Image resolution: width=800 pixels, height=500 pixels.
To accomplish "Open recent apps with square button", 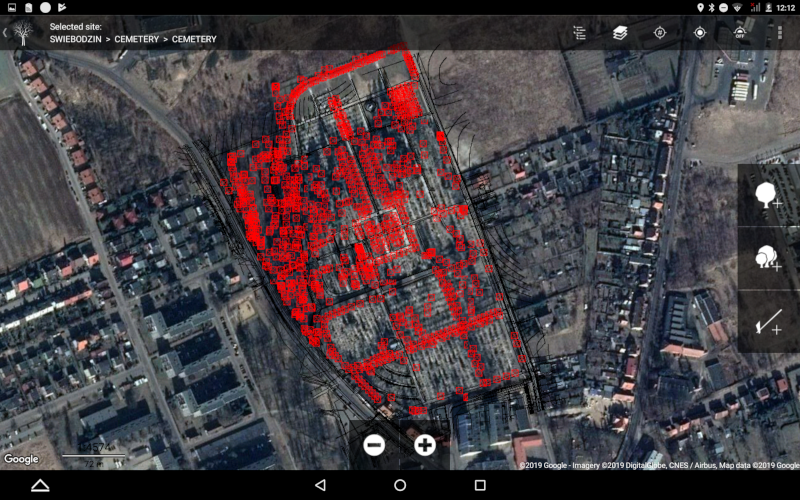I will pyautogui.click(x=480, y=485).
